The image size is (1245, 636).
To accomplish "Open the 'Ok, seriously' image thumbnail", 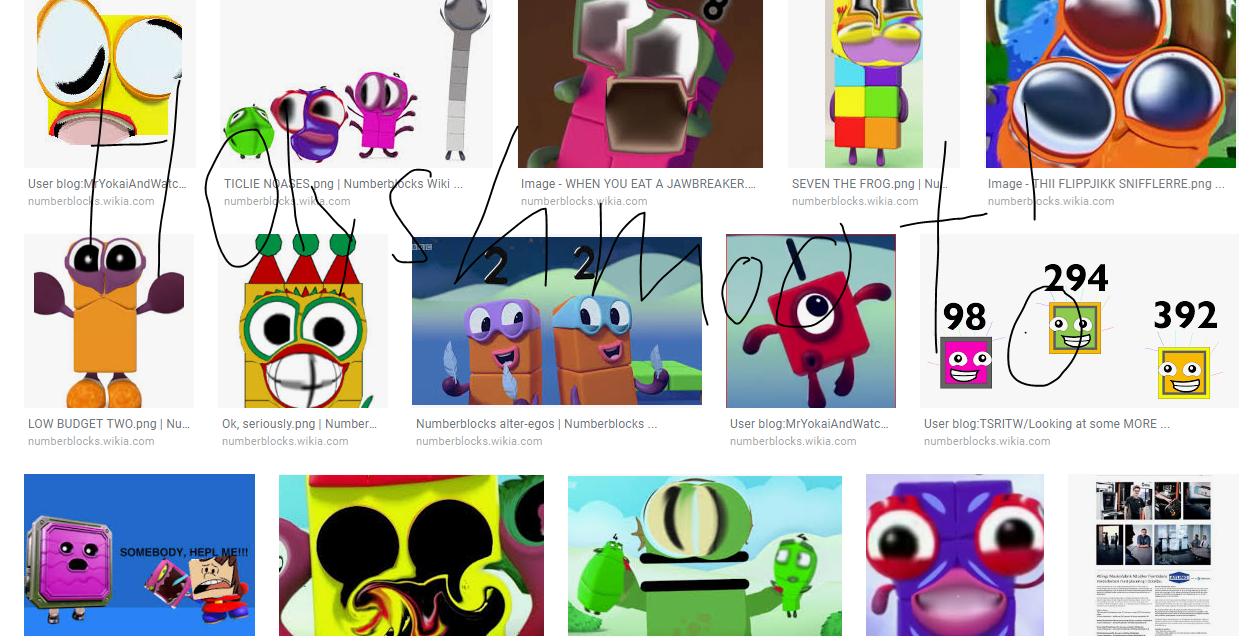I will tap(303, 321).
